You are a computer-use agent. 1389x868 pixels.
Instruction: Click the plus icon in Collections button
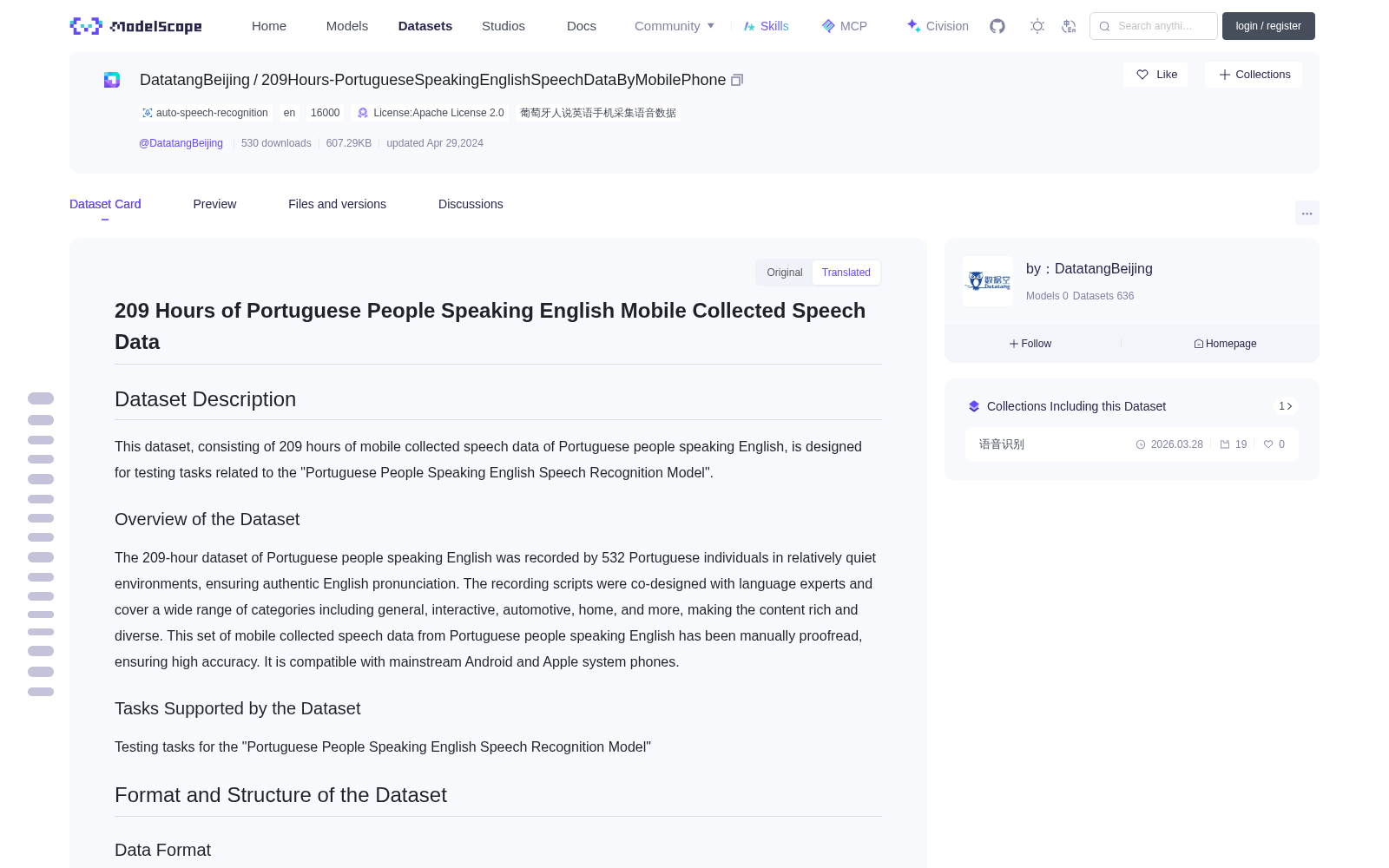tap(1225, 75)
